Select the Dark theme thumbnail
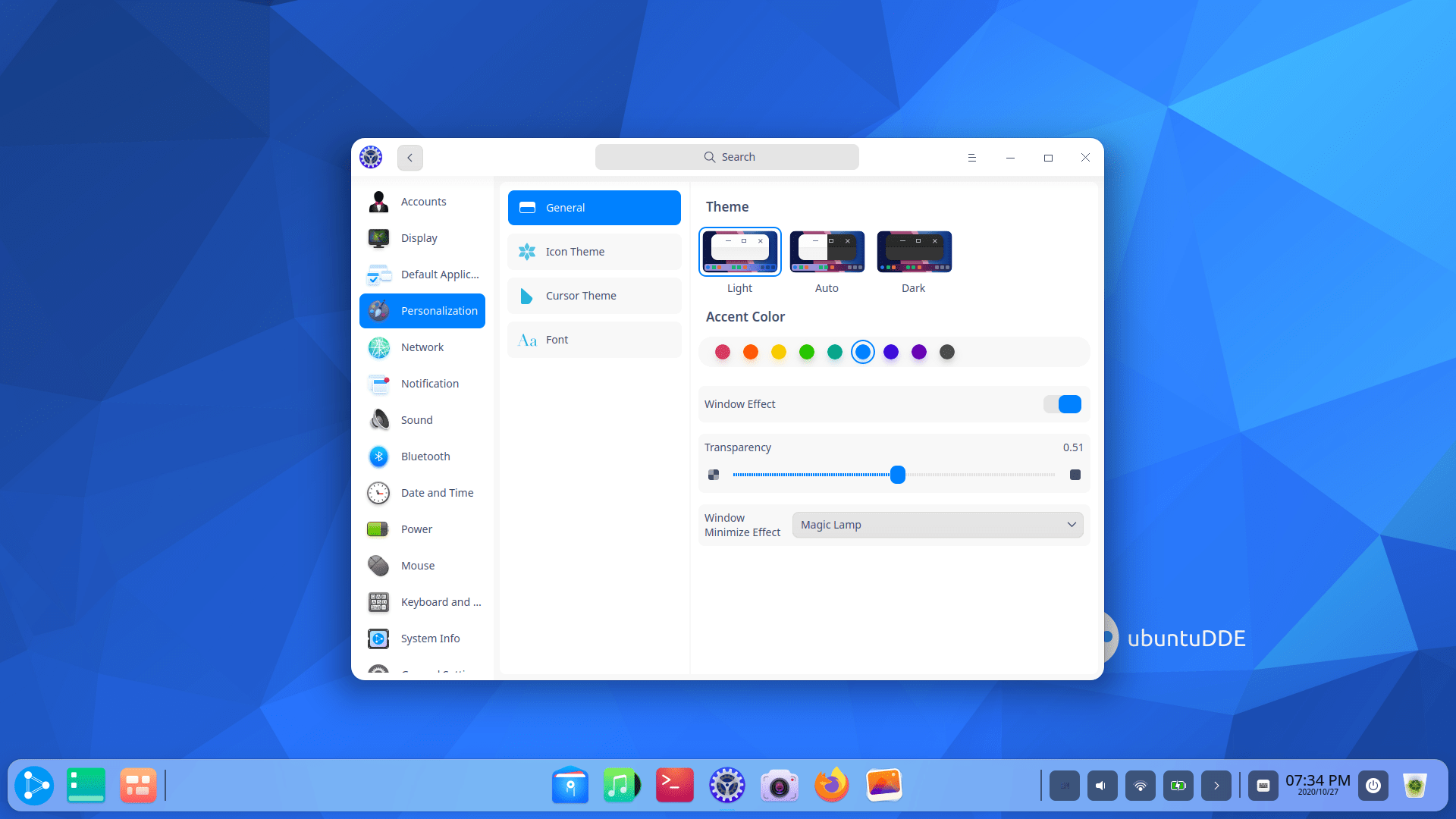The height and width of the screenshot is (819, 1456). point(915,252)
